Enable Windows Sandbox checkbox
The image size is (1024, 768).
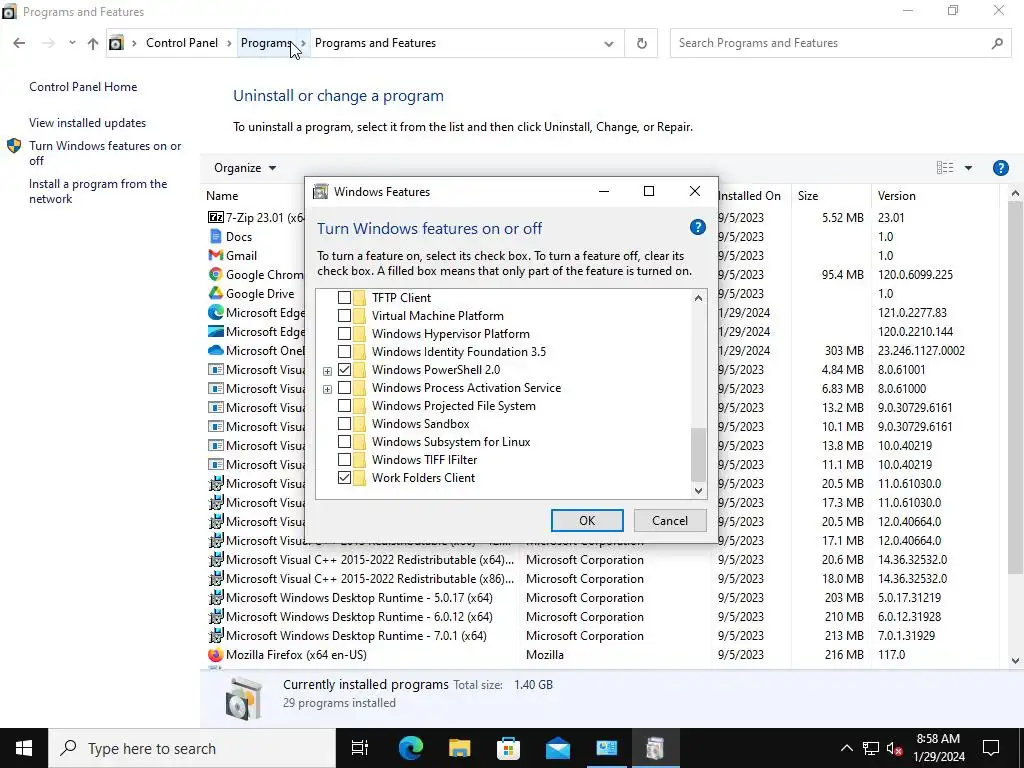(x=344, y=424)
